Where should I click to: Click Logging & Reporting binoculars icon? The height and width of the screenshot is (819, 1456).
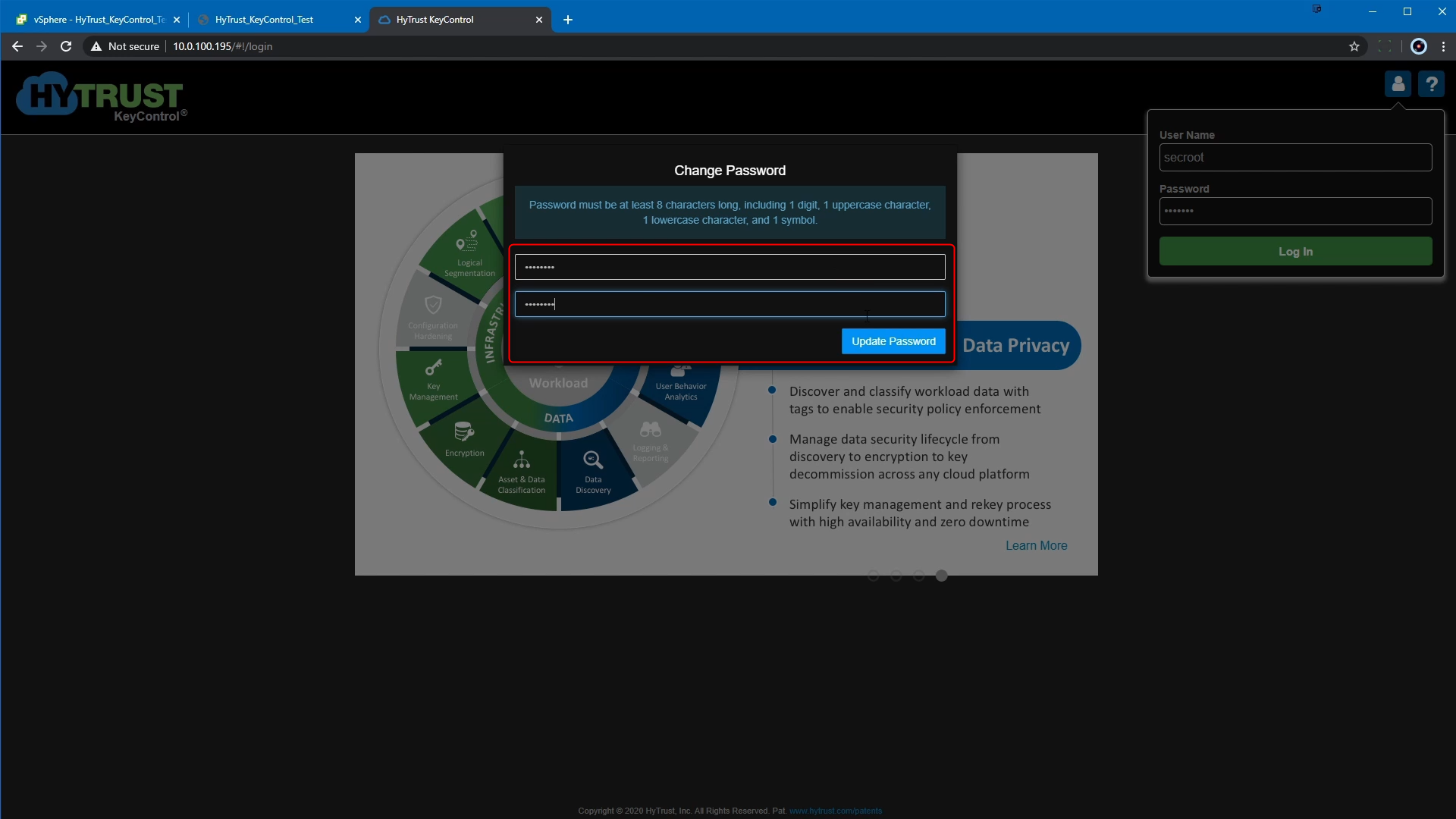click(x=651, y=430)
